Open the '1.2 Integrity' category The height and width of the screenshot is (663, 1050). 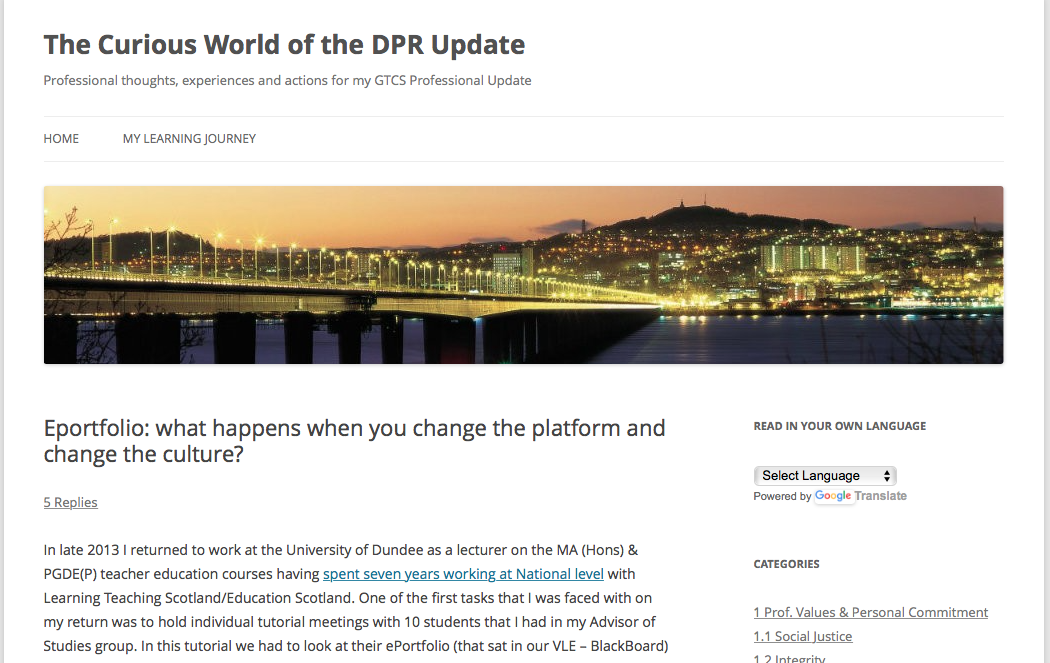click(789, 658)
